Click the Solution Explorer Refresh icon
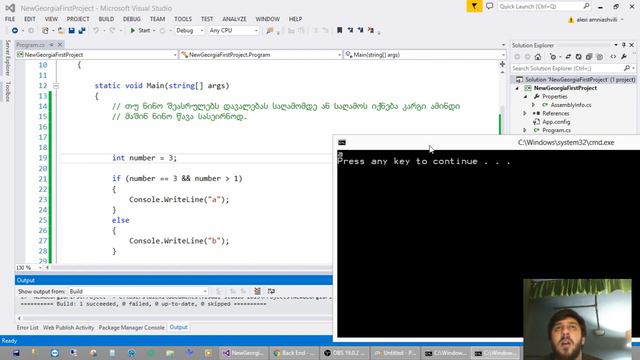 578,57
